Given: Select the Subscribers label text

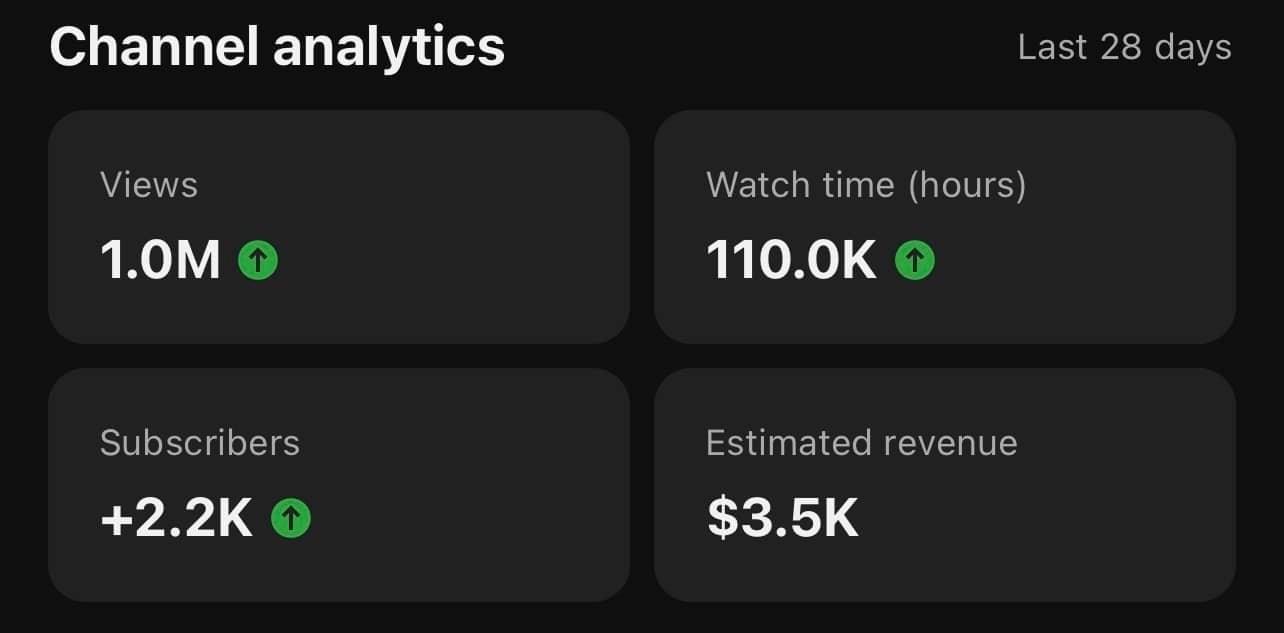Looking at the screenshot, I should click(200, 443).
